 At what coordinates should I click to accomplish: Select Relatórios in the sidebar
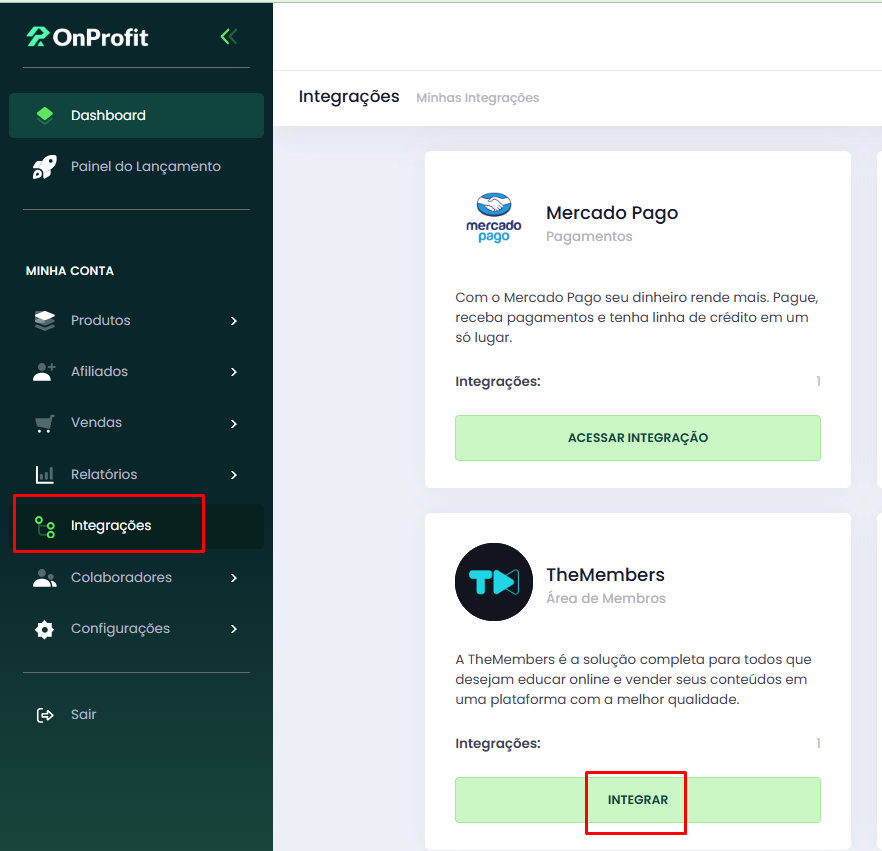coord(136,474)
